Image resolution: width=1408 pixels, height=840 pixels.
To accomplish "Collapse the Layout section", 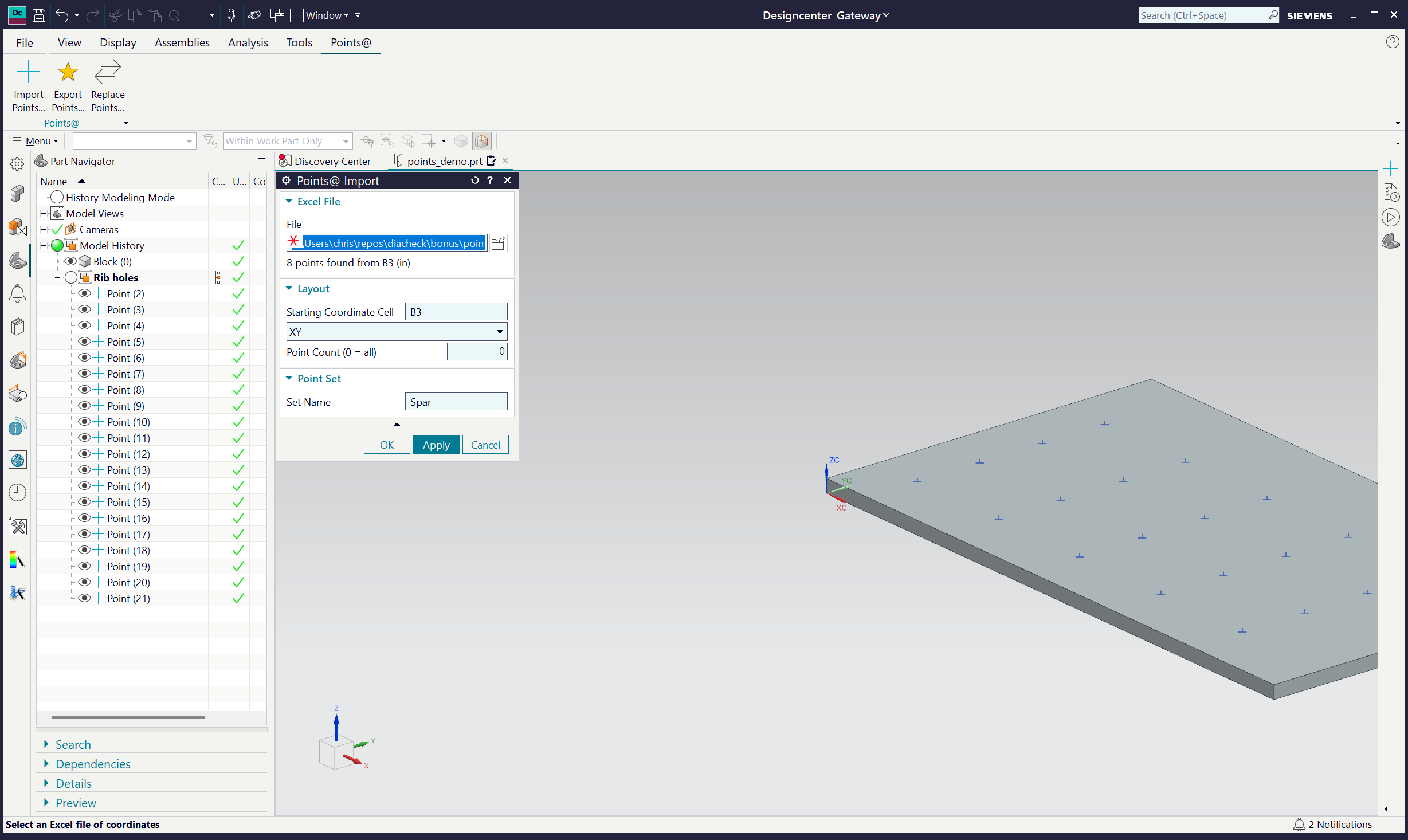I will pyautogui.click(x=289, y=288).
